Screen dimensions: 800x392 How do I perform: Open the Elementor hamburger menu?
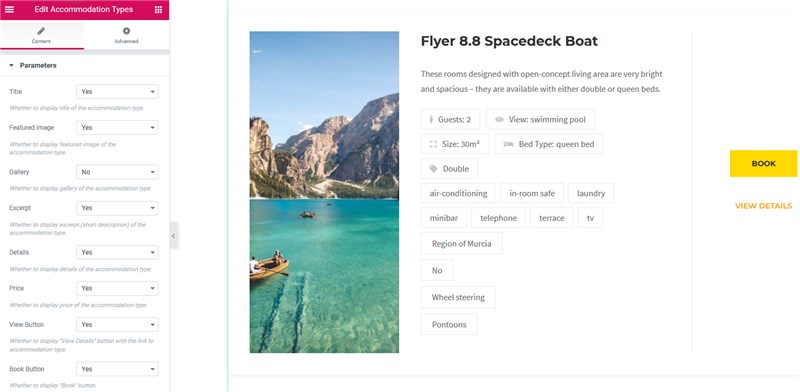point(9,10)
